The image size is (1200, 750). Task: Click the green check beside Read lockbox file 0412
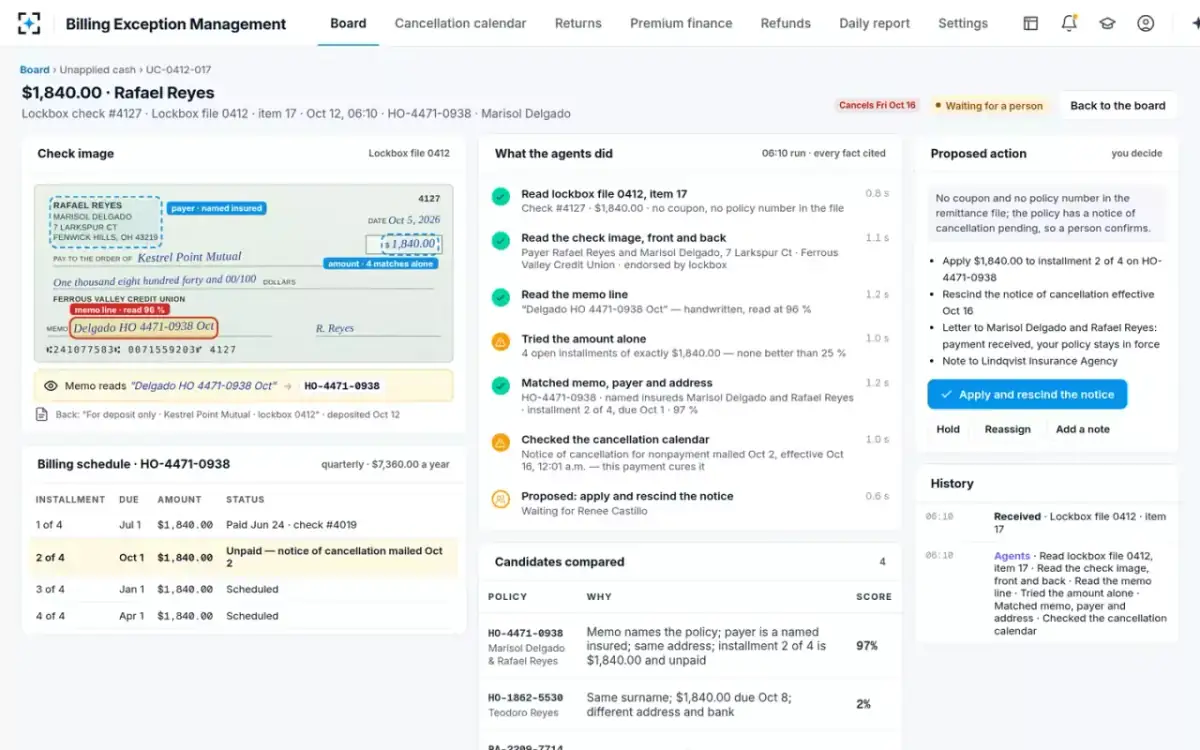pyautogui.click(x=501, y=197)
